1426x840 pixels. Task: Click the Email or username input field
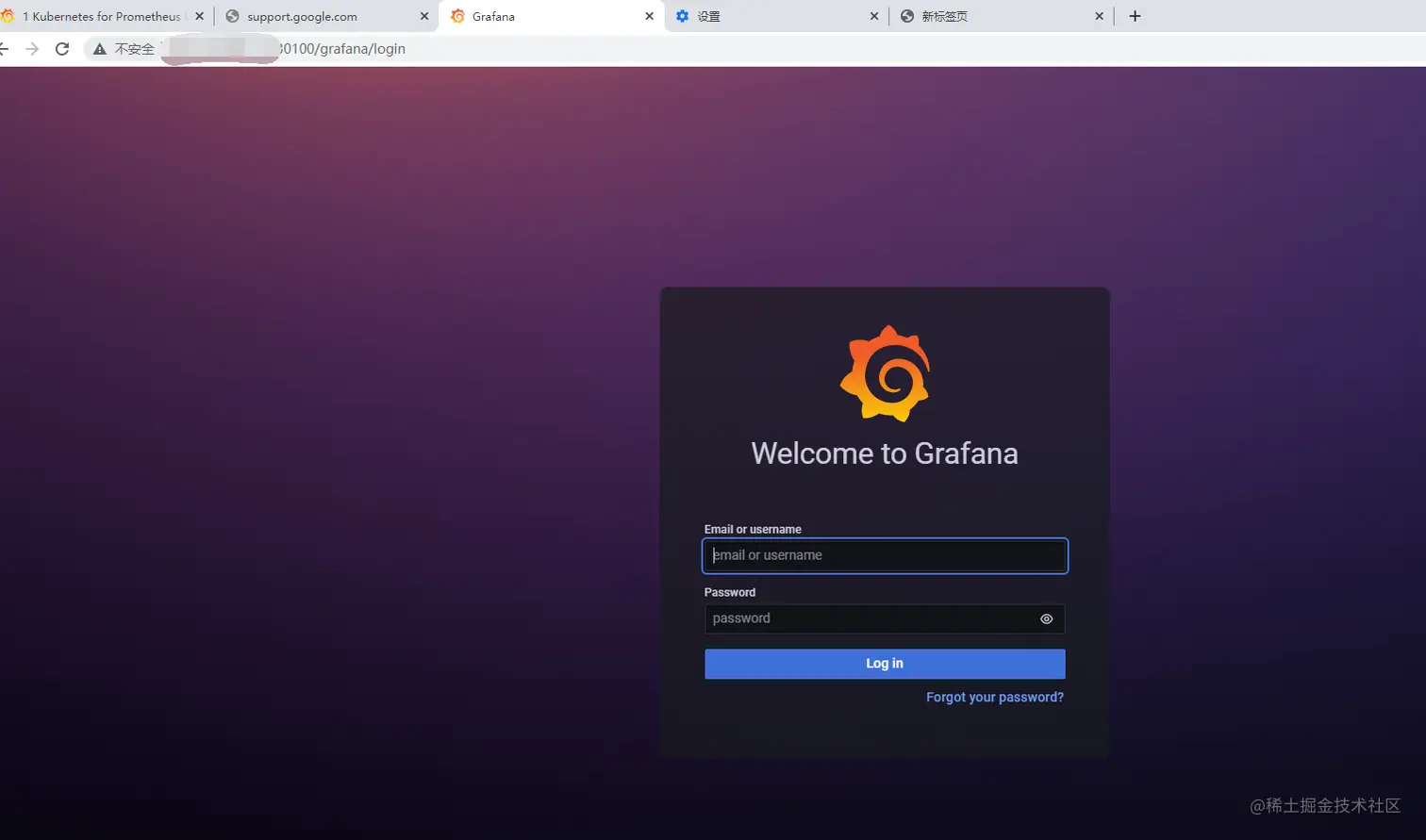pyautogui.click(x=885, y=555)
